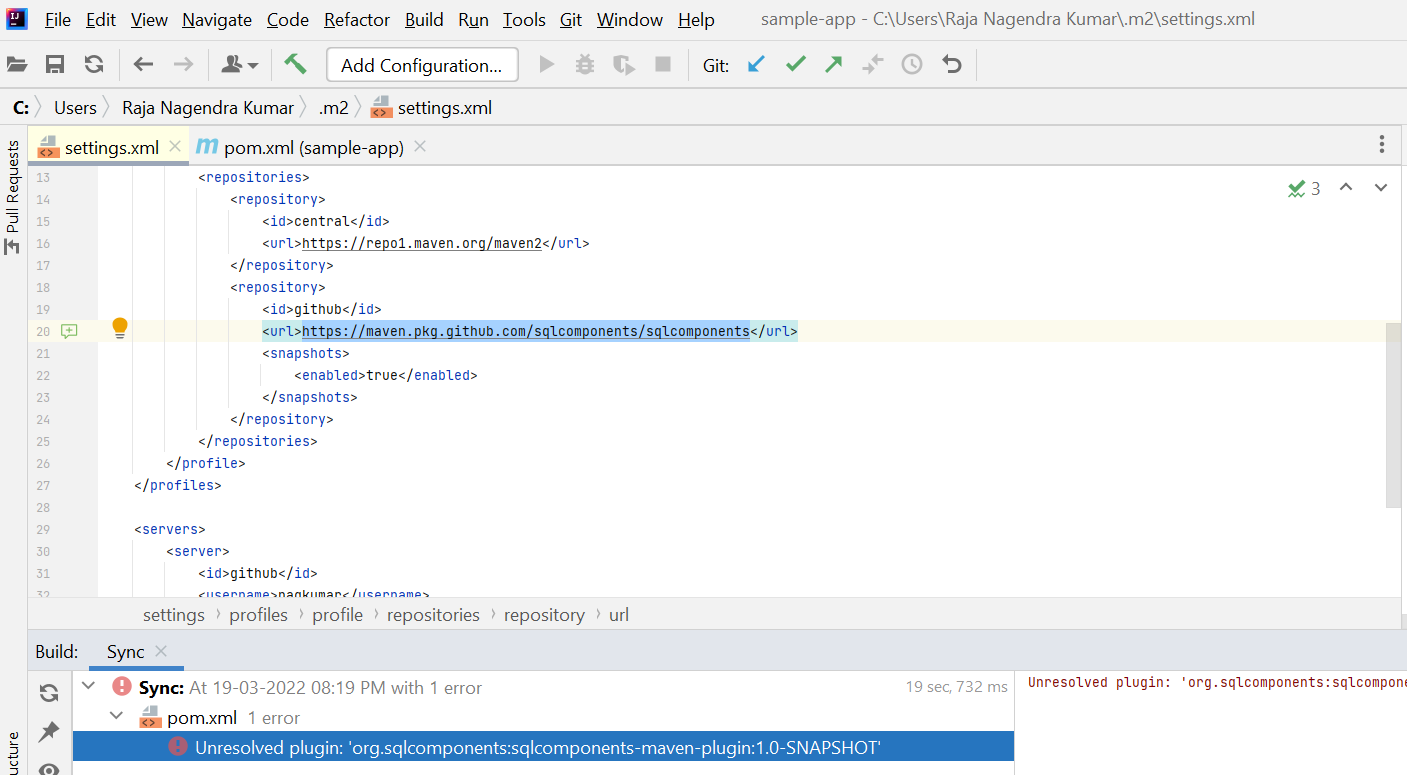Open the Navigate menu
The height and width of the screenshot is (775, 1407).
pos(217,20)
